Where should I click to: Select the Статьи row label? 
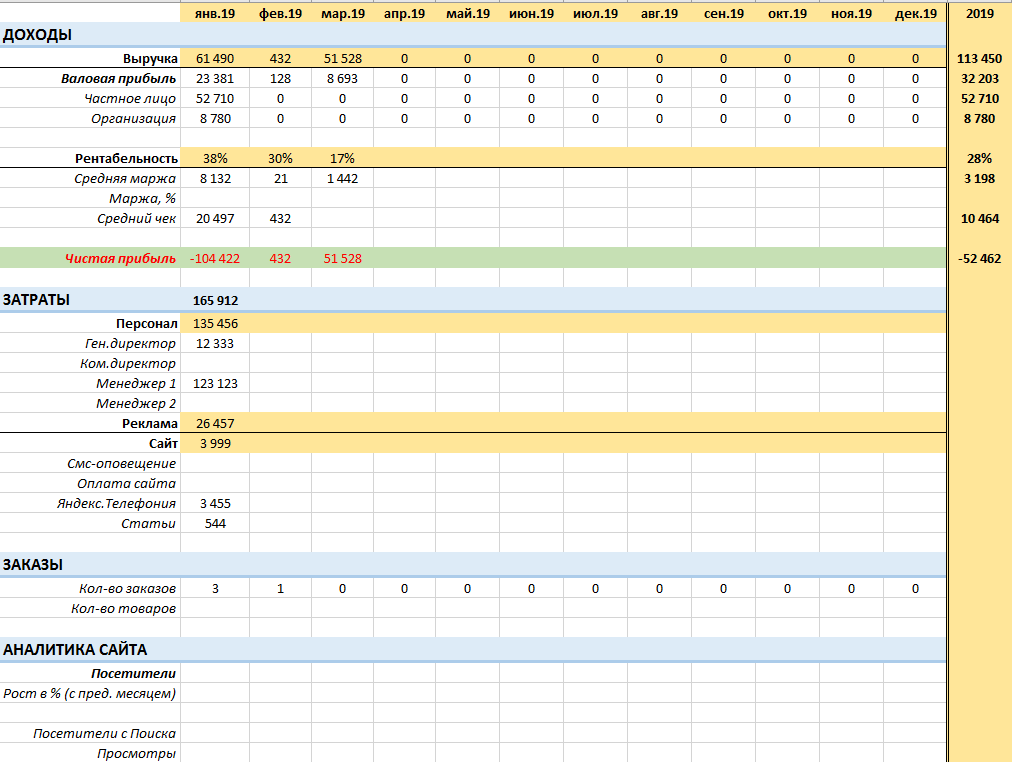click(x=148, y=524)
